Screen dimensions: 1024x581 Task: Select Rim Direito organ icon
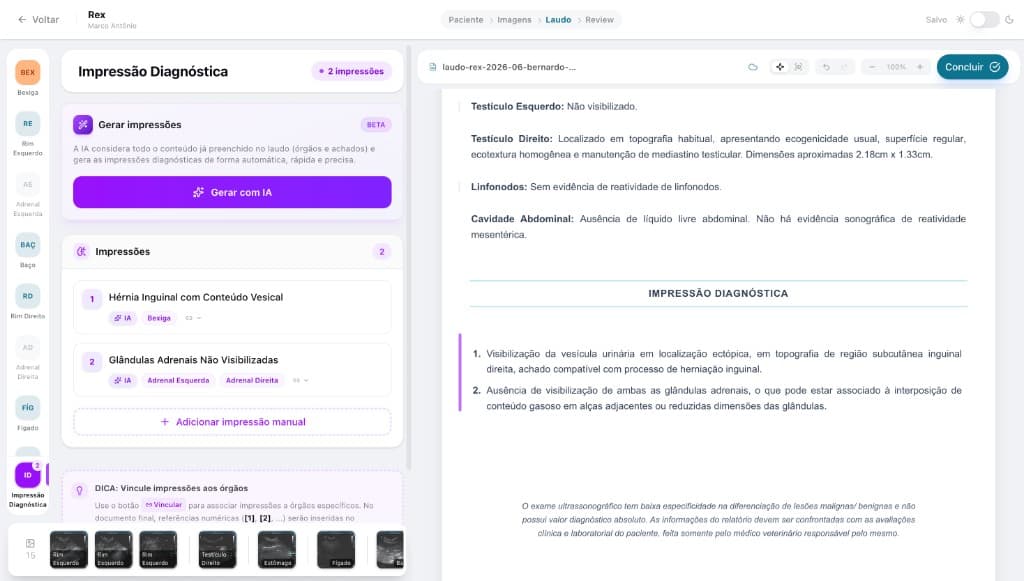(27, 296)
